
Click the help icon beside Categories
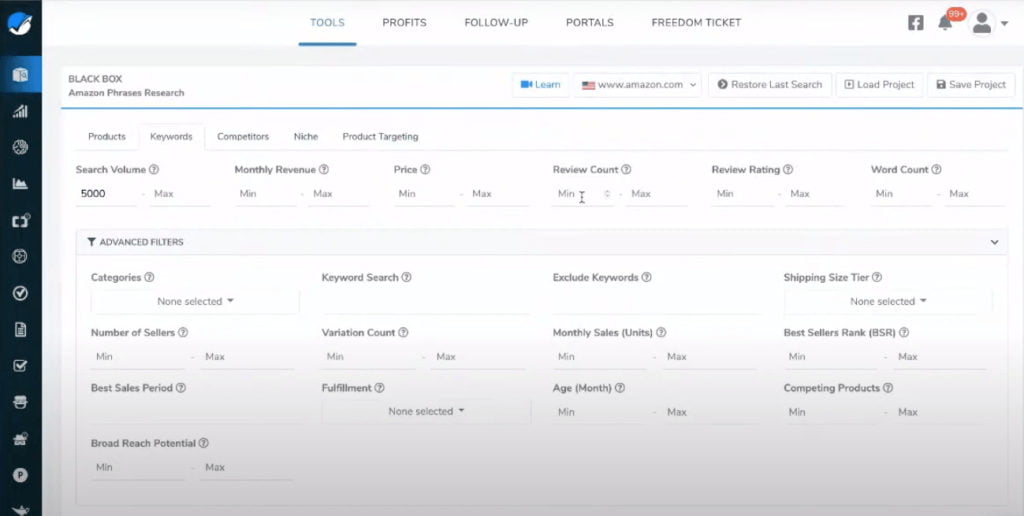(149, 277)
